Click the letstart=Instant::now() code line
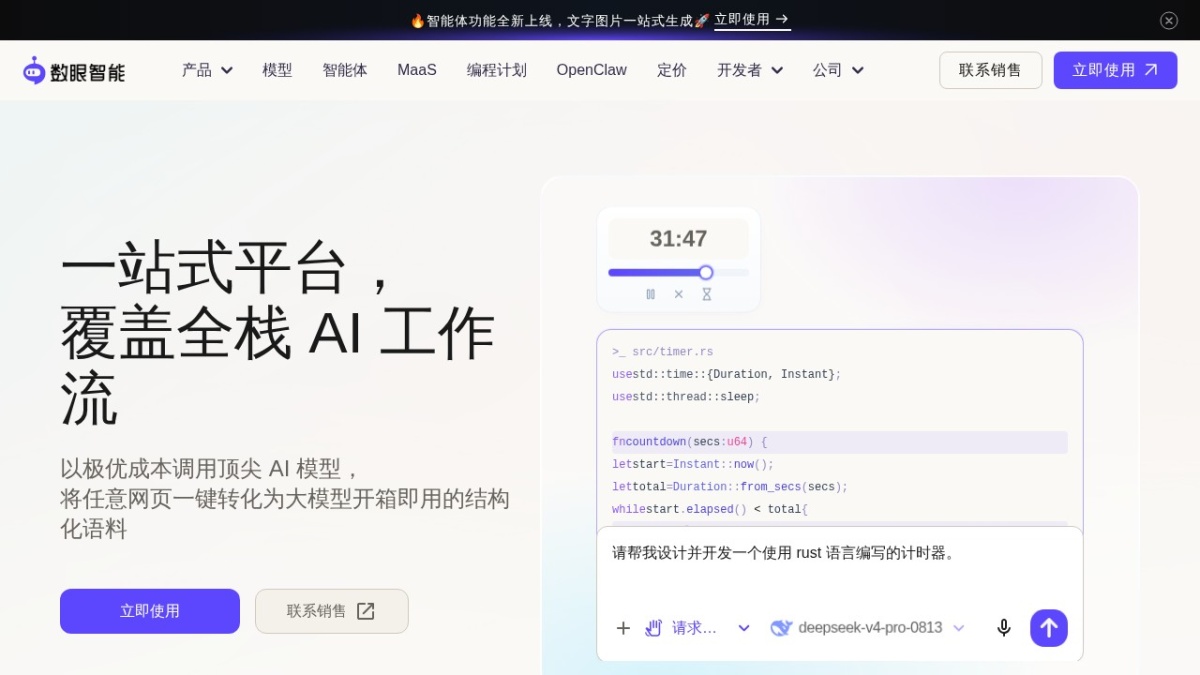The height and width of the screenshot is (675, 1200). 693,464
